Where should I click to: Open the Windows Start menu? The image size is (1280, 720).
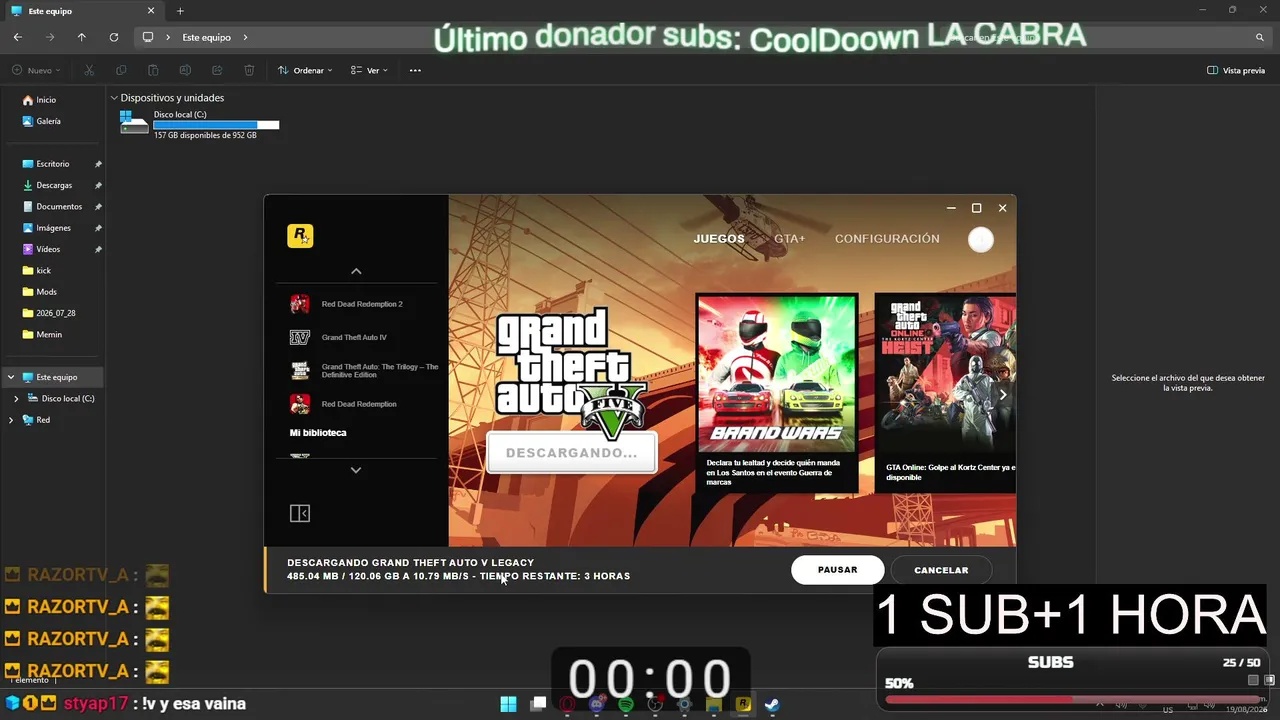point(508,704)
